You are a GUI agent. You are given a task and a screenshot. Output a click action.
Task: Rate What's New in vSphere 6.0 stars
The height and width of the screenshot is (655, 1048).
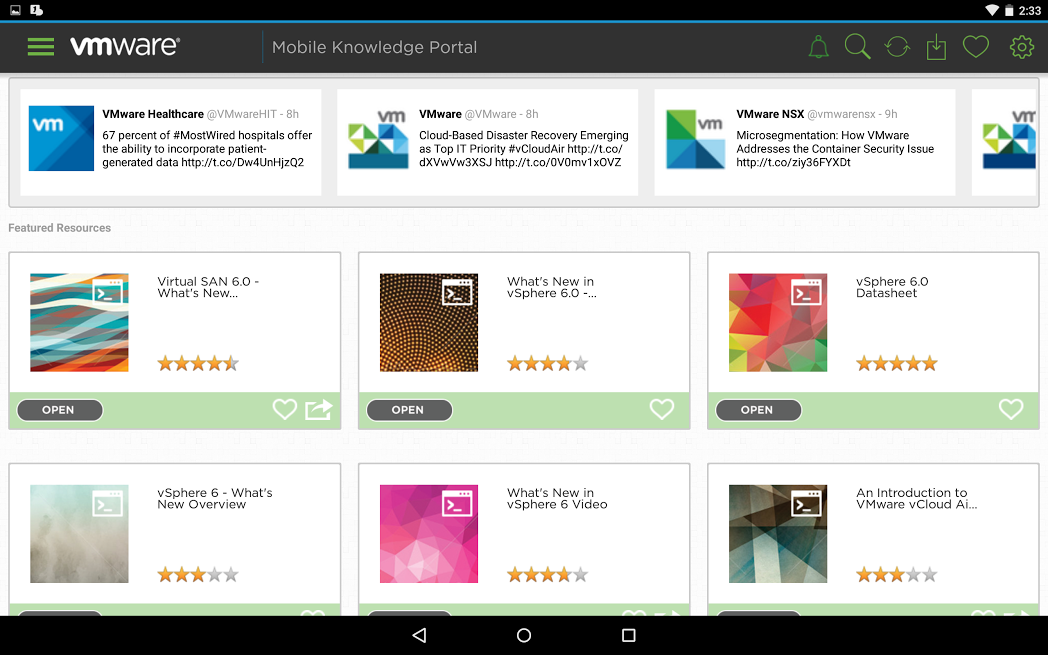[x=547, y=364]
